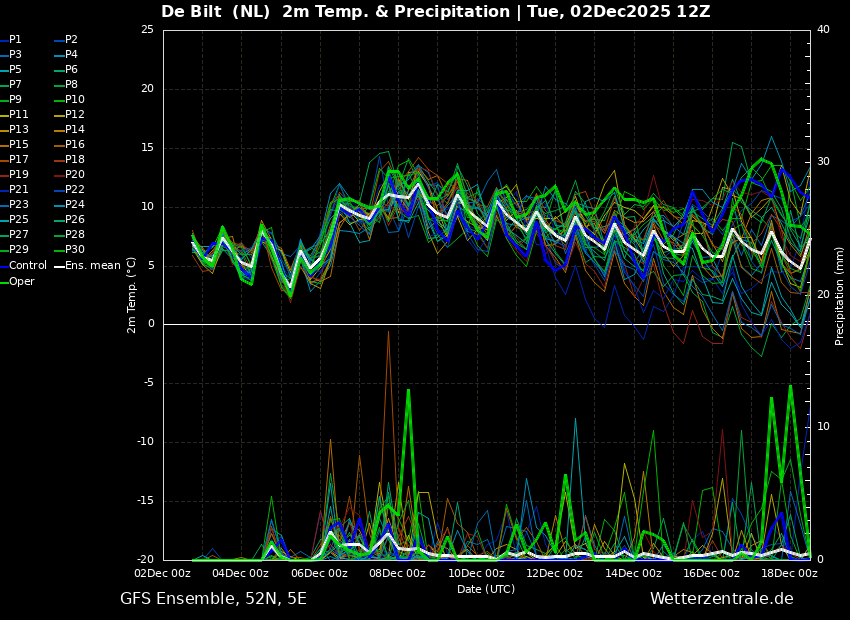Screen dimensions: 850x620
Task: Click the Control run legend entry
Action: (x=27, y=266)
